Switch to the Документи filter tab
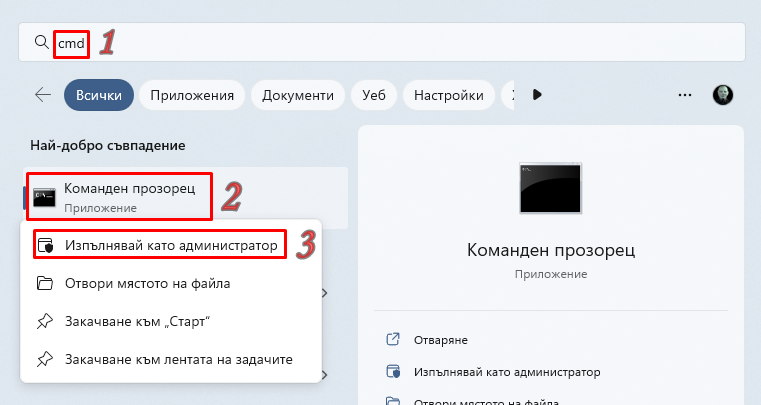This screenshot has width=761, height=405. coord(298,95)
